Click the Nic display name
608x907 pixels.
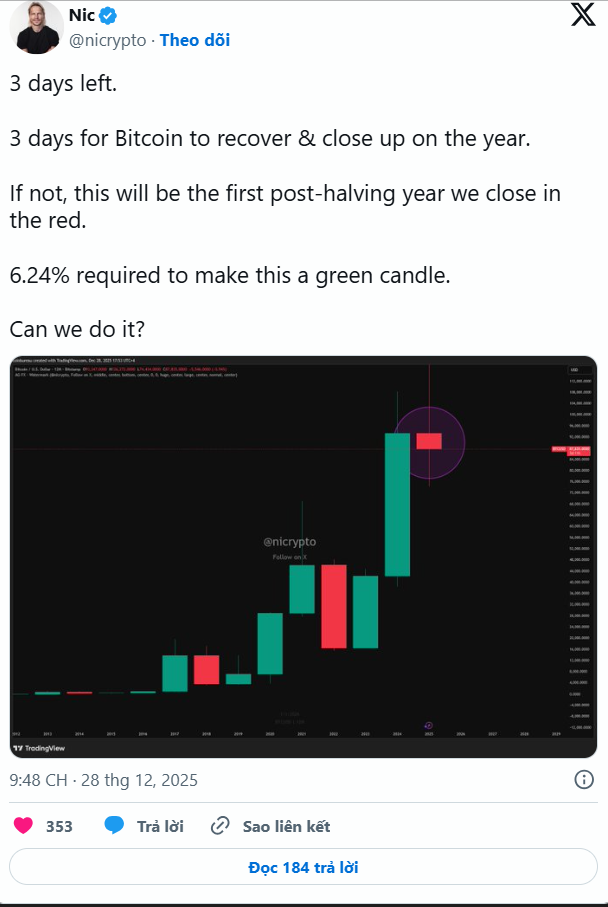82,16
